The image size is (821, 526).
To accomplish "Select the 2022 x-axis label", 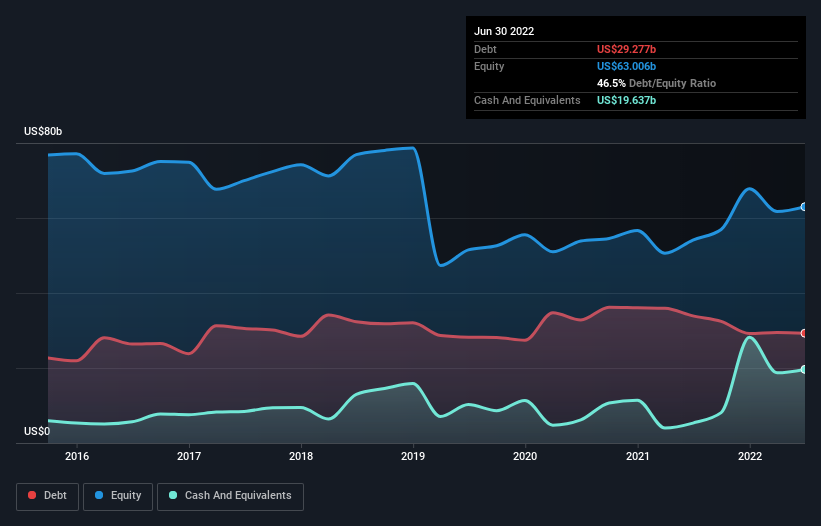I will [x=750, y=456].
